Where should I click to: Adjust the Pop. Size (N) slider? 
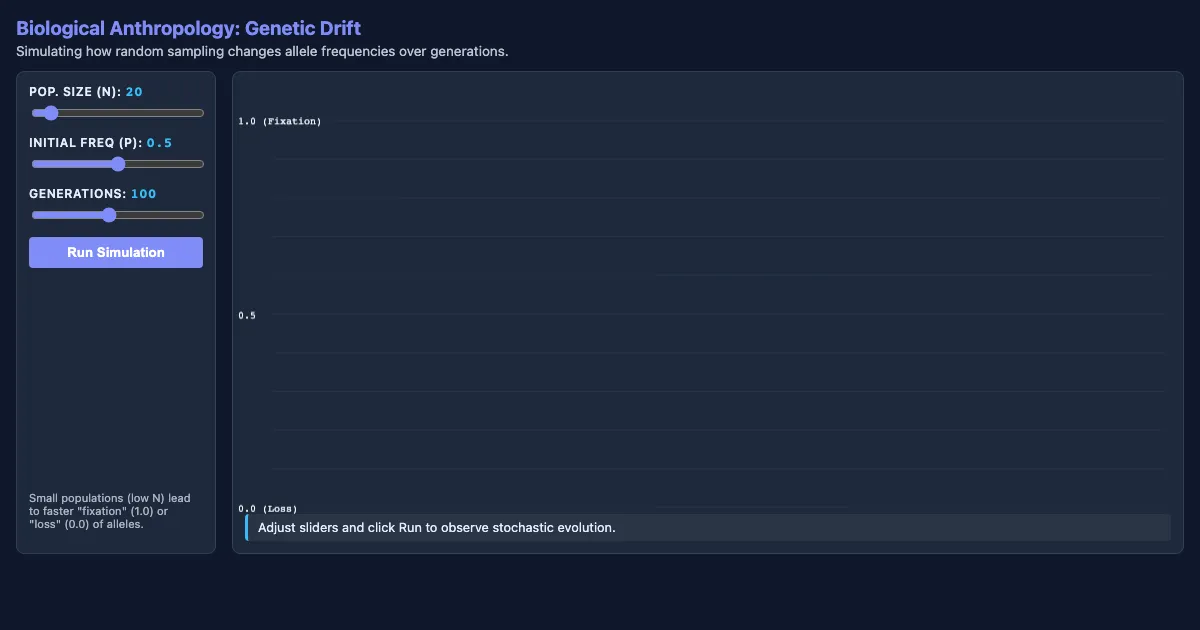(117, 113)
